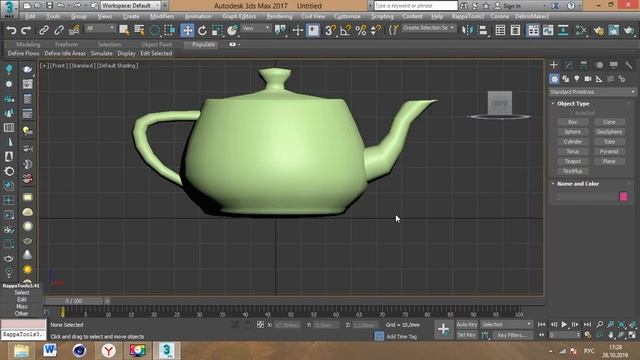Toggle Set Key mode
Screen dimensions: 640x360
point(467,335)
